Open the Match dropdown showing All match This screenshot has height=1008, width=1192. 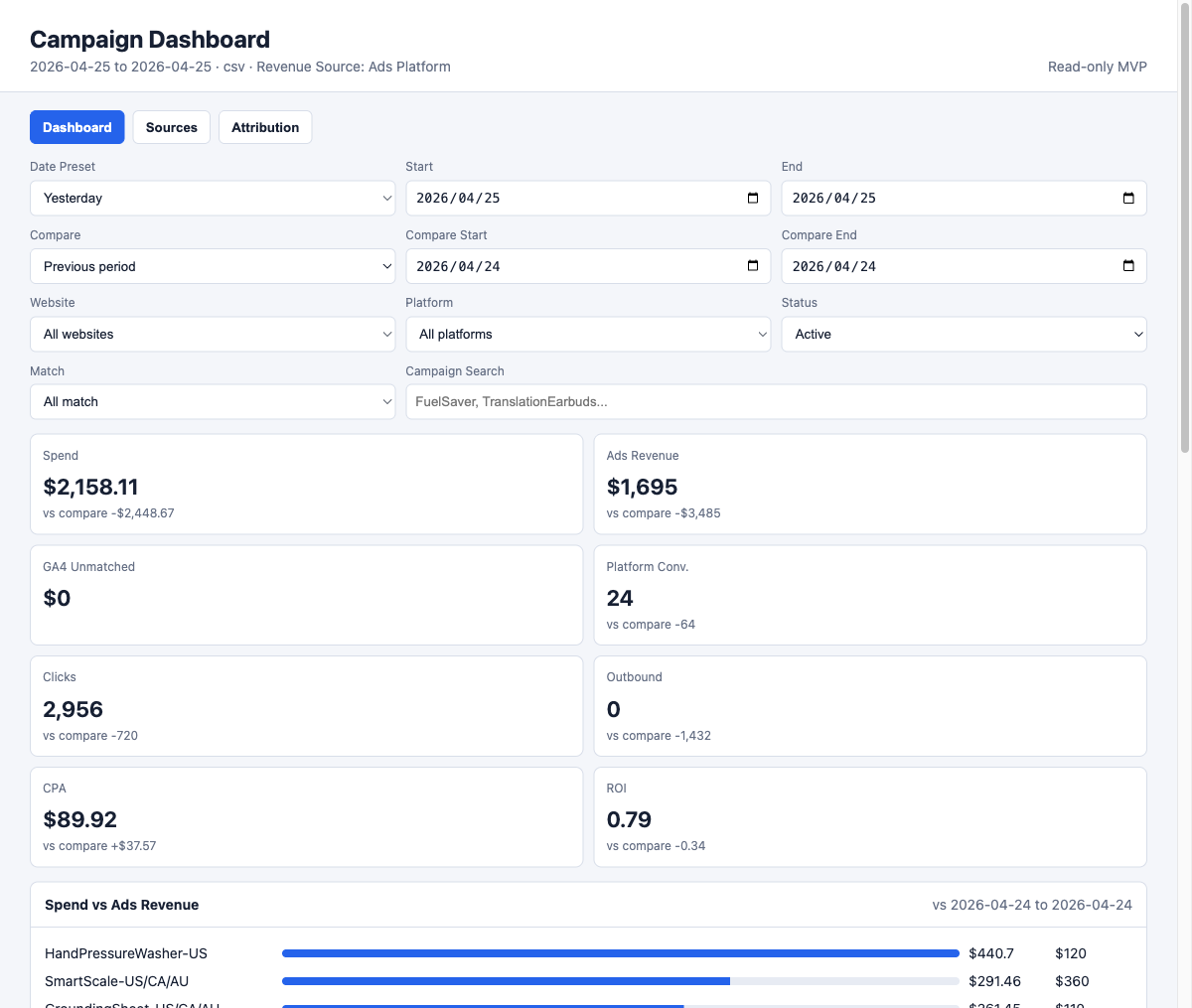213,401
